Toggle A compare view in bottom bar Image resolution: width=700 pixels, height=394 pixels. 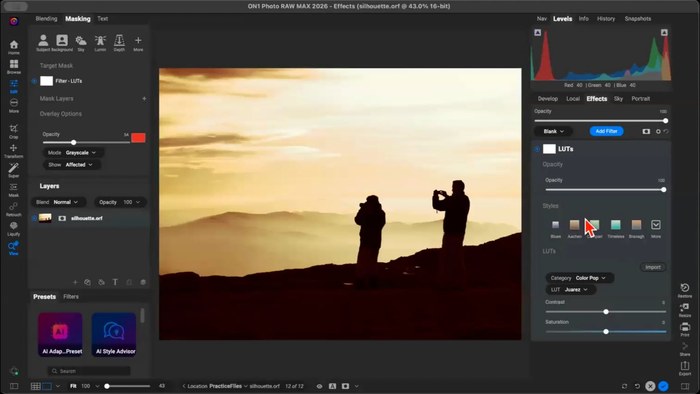pos(333,386)
